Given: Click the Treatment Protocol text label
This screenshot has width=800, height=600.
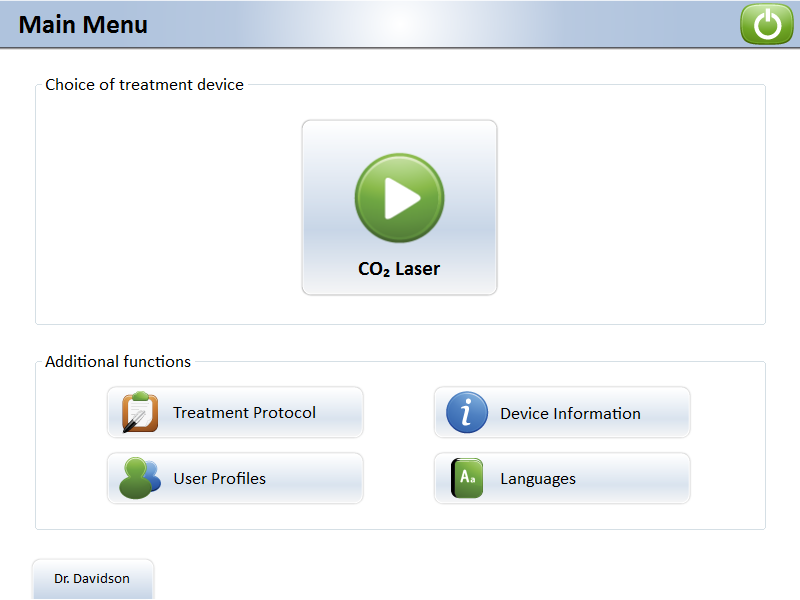Looking at the screenshot, I should pos(244,412).
